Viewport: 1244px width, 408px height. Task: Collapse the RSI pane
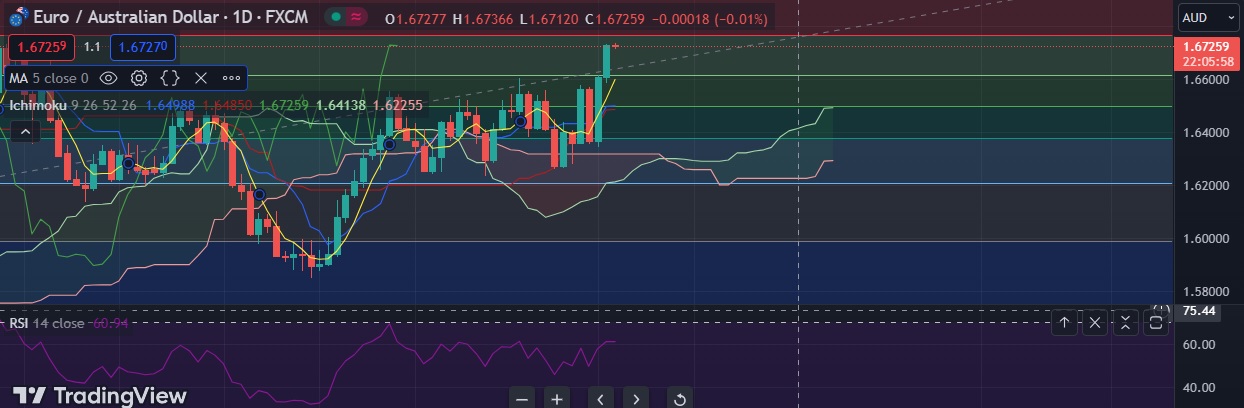pyautogui.click(x=1126, y=322)
